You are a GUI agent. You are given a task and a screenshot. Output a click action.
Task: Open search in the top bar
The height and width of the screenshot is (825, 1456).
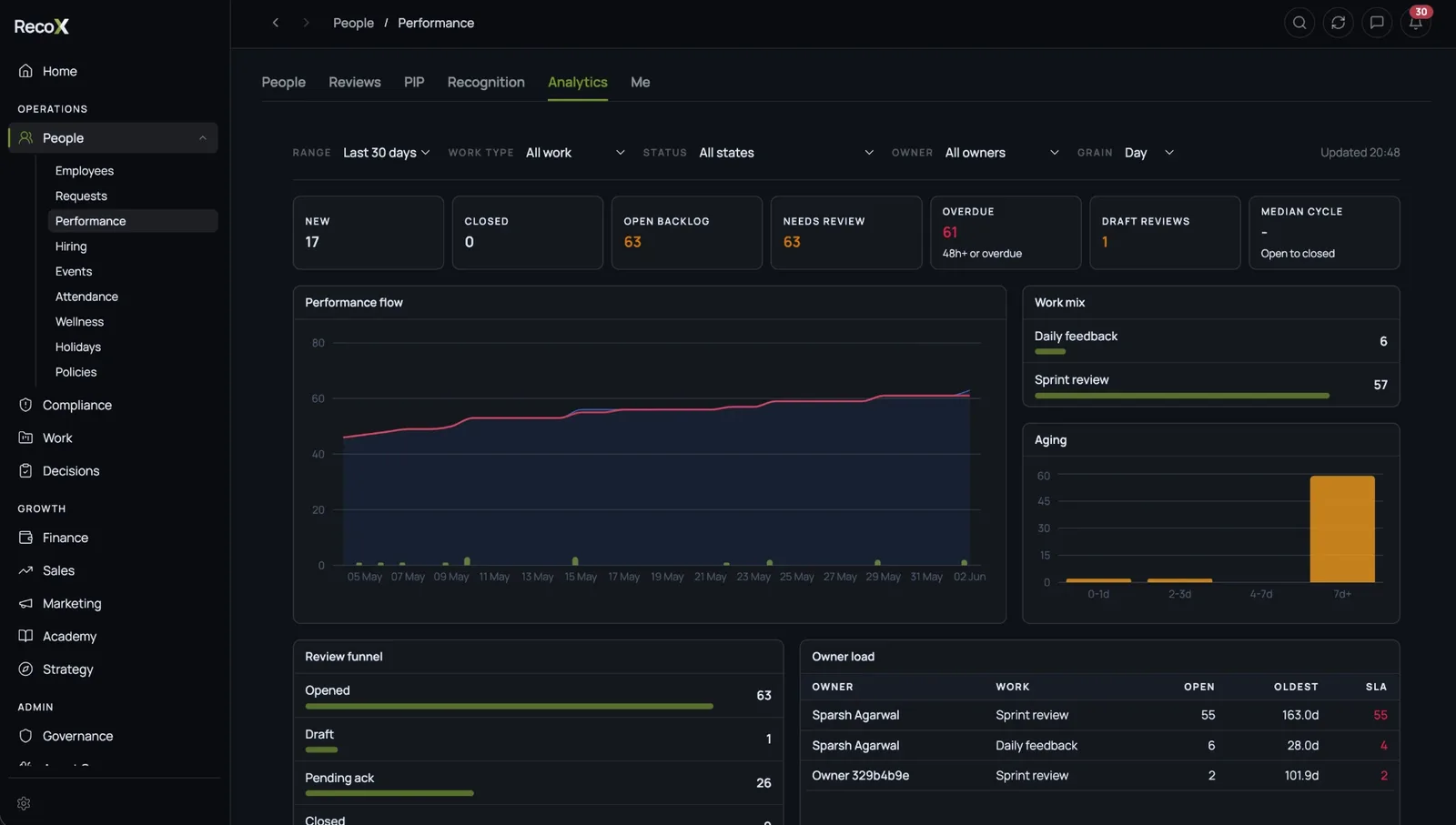click(1299, 23)
